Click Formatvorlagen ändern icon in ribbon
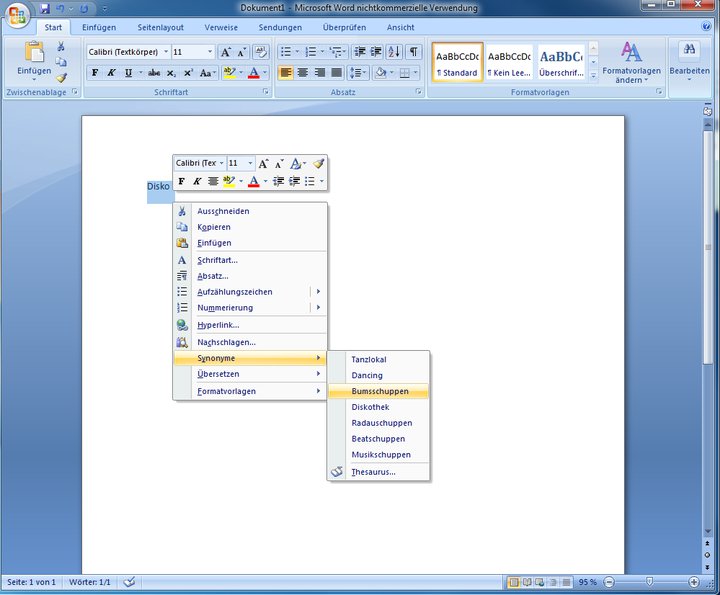Viewport: 720px width, 595px height. (x=630, y=52)
